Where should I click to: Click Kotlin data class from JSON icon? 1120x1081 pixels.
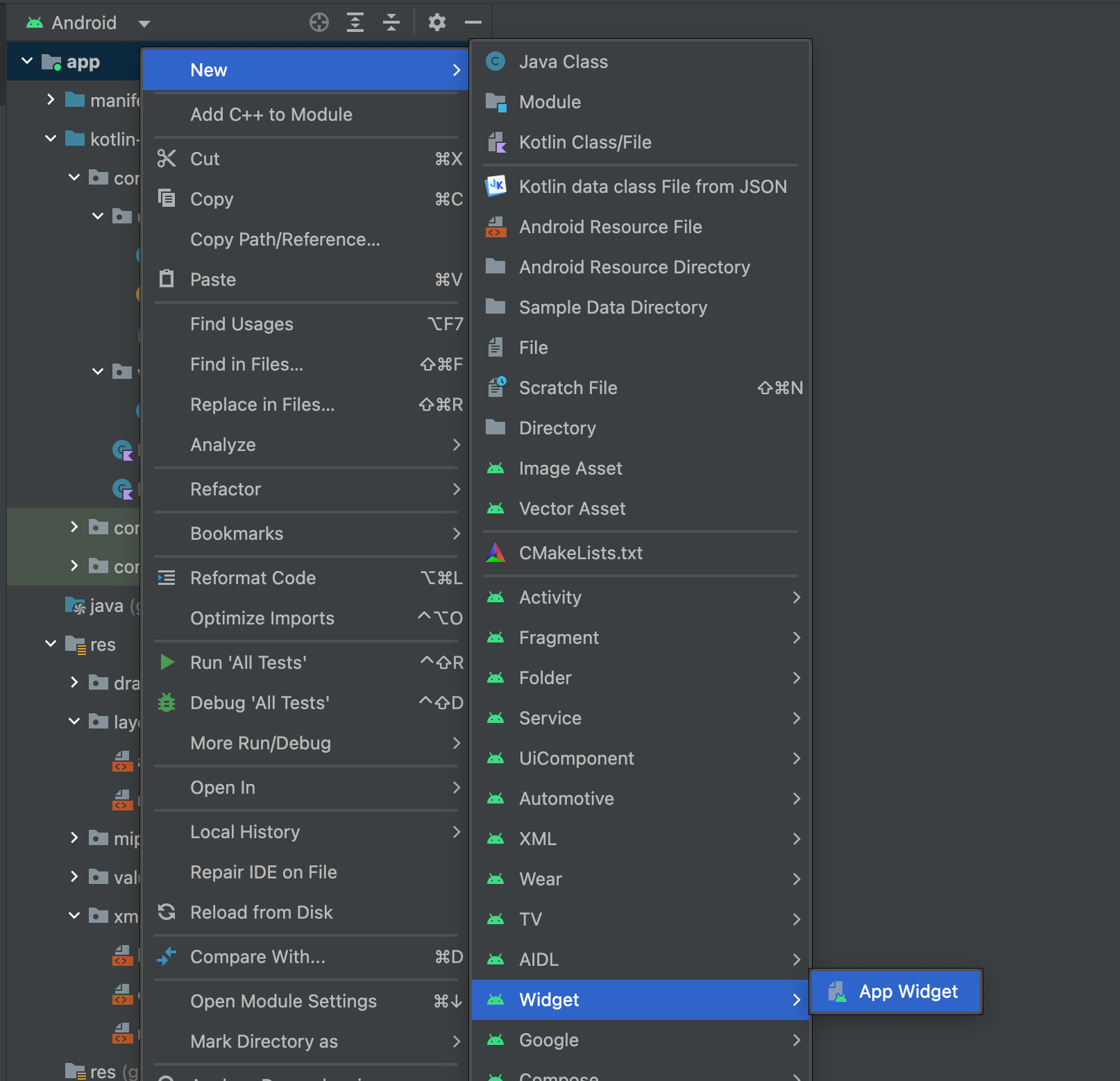[x=495, y=186]
